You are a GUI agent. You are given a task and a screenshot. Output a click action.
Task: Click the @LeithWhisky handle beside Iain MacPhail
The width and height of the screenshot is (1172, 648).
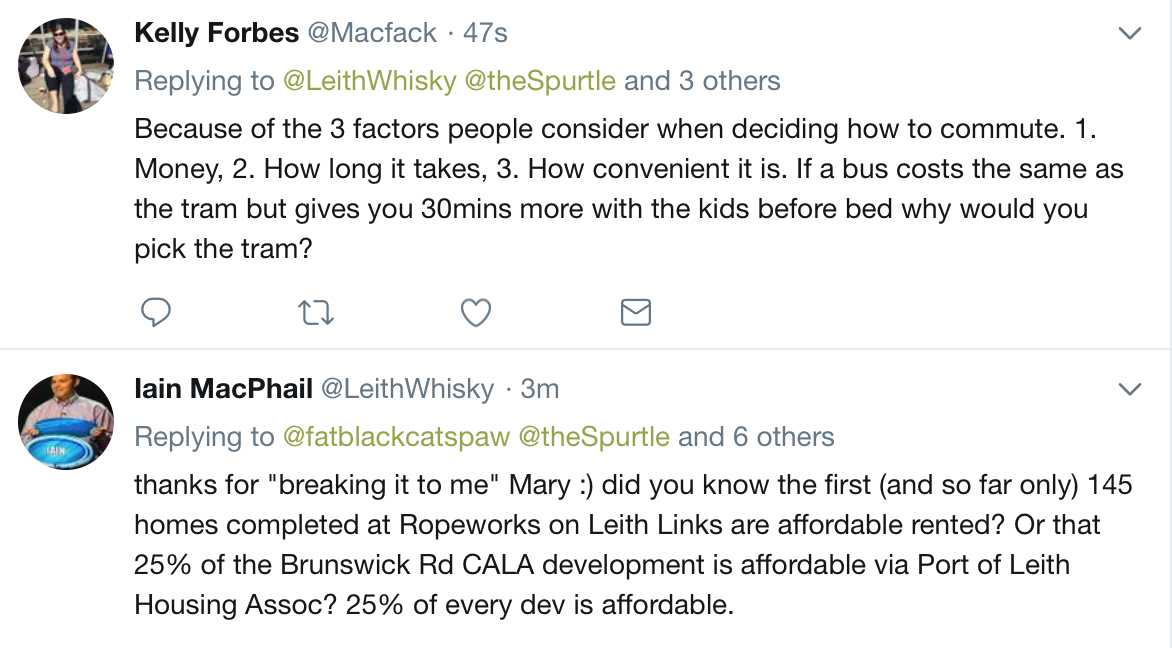407,389
